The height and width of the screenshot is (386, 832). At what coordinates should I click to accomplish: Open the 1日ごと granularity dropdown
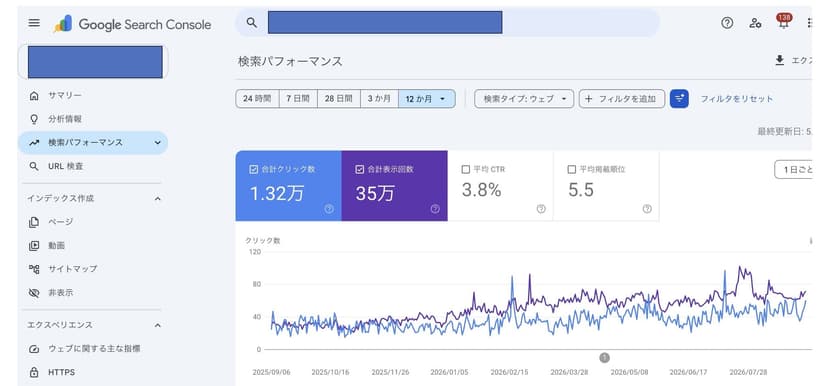(793, 169)
